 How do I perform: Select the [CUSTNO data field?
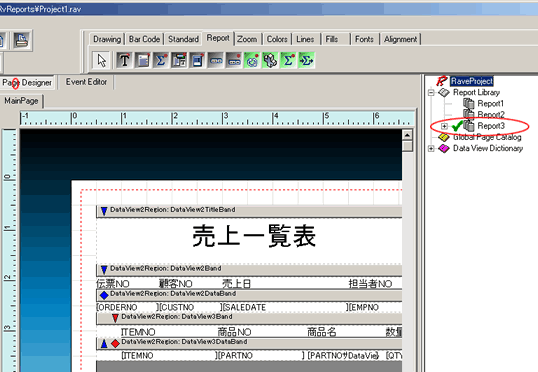pos(177,307)
